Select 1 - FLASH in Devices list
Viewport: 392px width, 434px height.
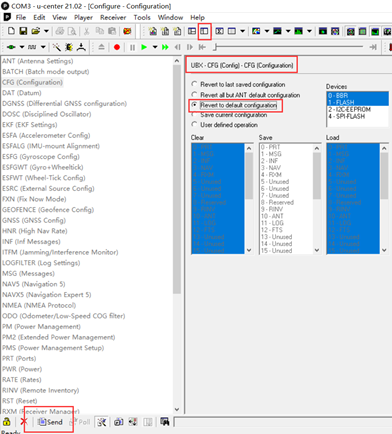tap(357, 102)
